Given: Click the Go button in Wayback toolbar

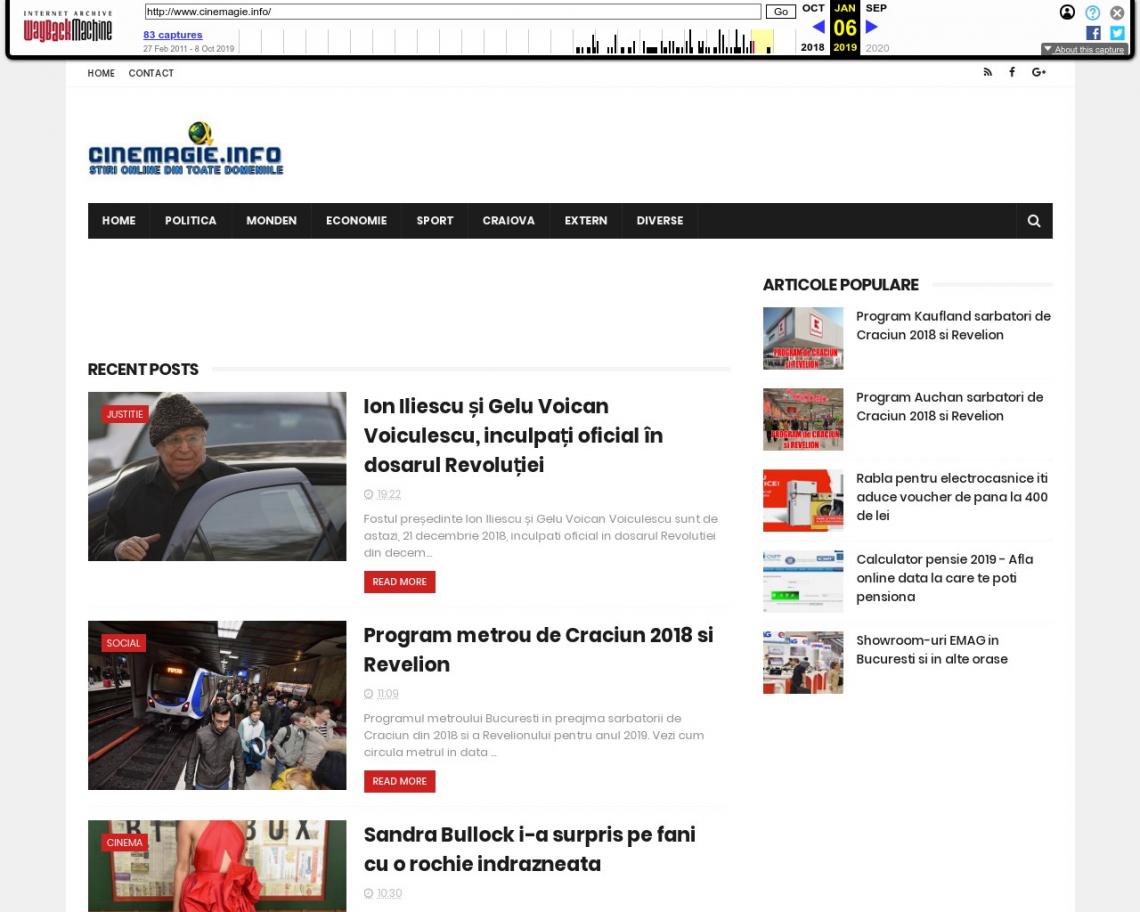Looking at the screenshot, I should point(781,12).
